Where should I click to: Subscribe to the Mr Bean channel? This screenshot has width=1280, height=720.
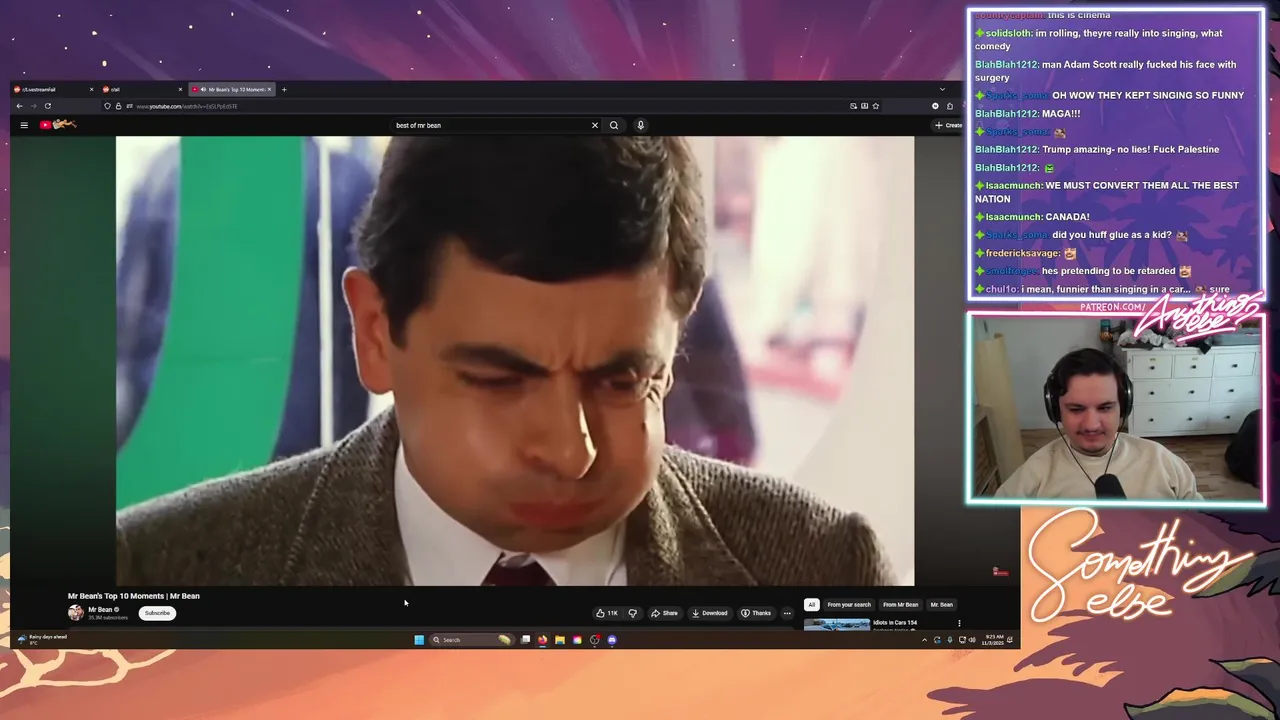click(157, 613)
